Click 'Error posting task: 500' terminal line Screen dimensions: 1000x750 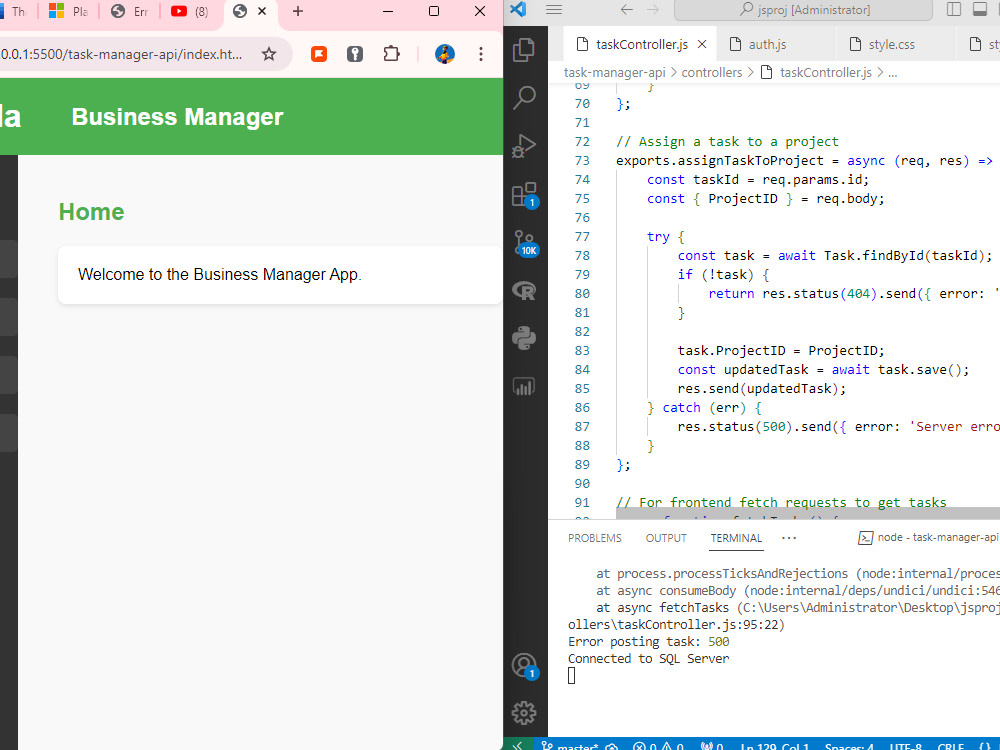648,642
